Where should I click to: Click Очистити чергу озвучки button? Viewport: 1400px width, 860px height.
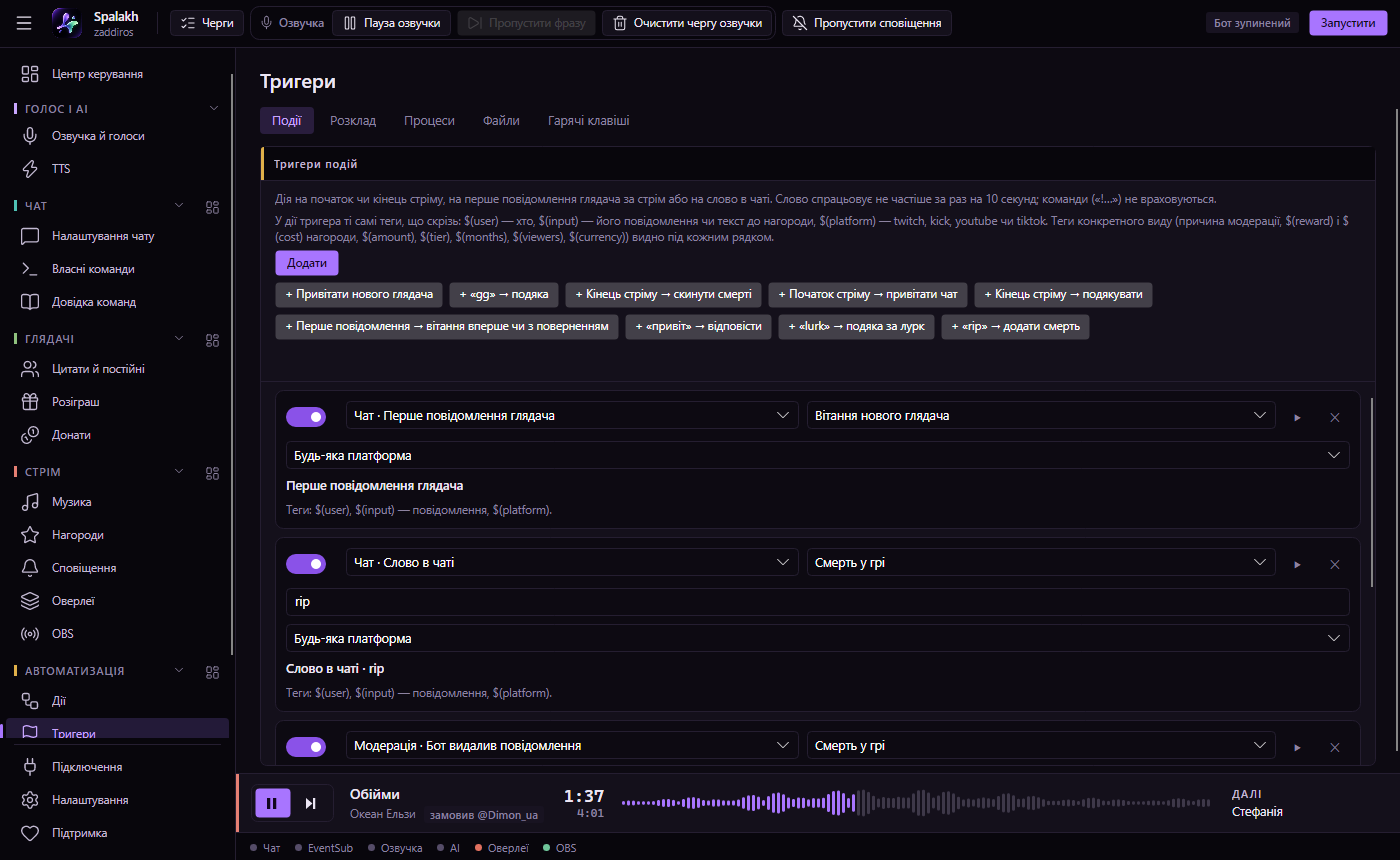pos(687,23)
